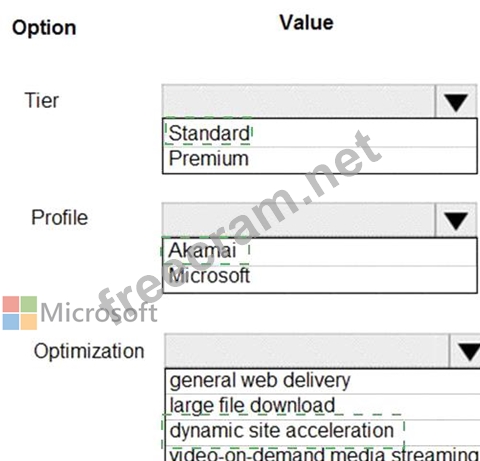The height and width of the screenshot is (461, 480).
Task: Click the Tier value field
Action: coord(299,101)
